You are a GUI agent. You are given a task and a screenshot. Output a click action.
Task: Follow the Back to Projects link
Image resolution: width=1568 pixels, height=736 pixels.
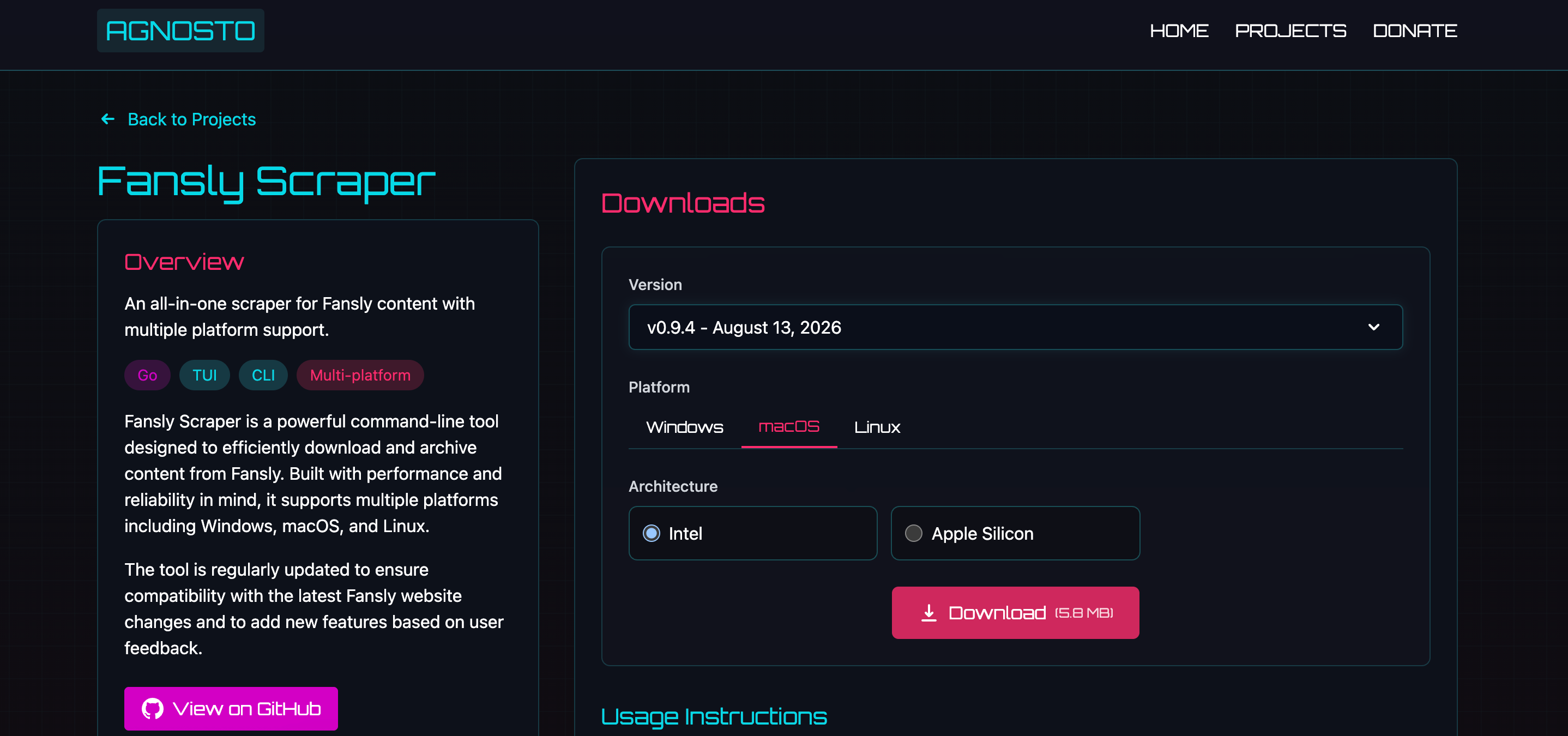point(191,119)
